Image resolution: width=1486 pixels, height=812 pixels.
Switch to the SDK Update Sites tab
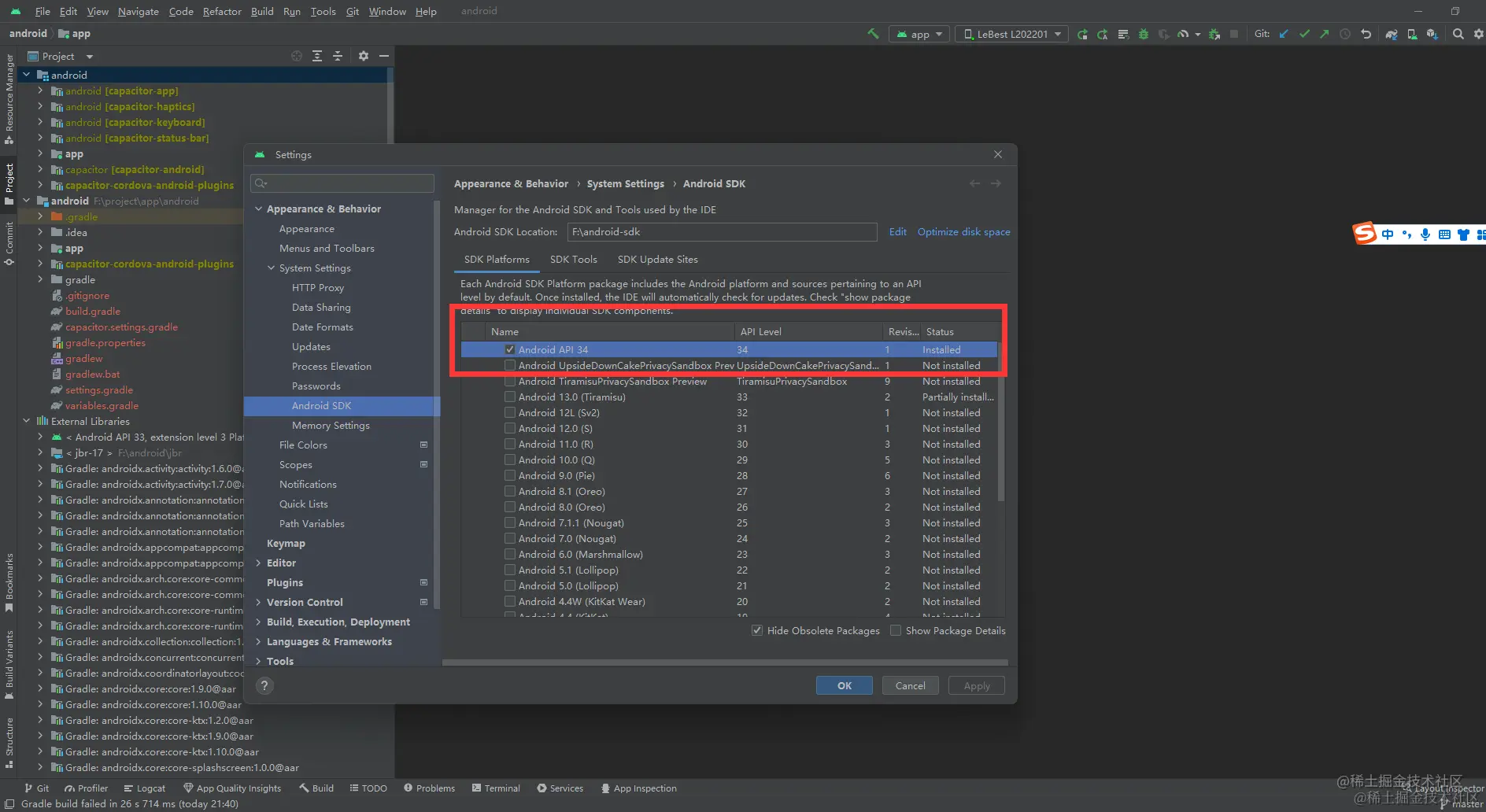[657, 260]
